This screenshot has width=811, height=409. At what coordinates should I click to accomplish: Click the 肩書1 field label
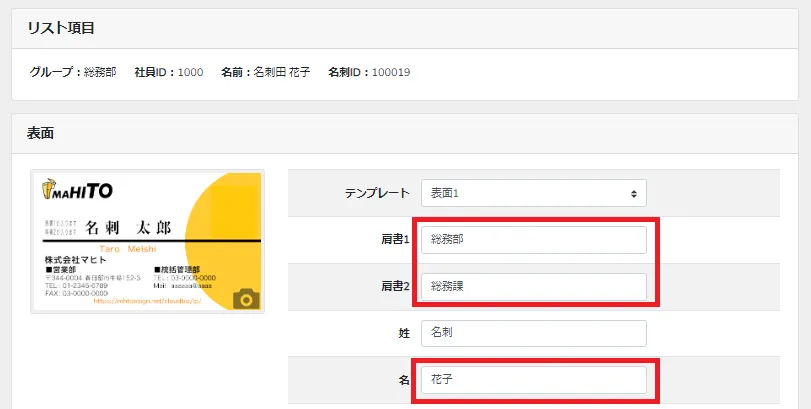pos(395,240)
